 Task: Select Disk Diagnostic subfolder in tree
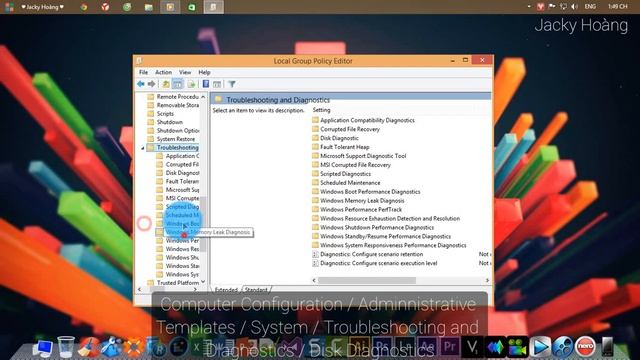tap(178, 173)
